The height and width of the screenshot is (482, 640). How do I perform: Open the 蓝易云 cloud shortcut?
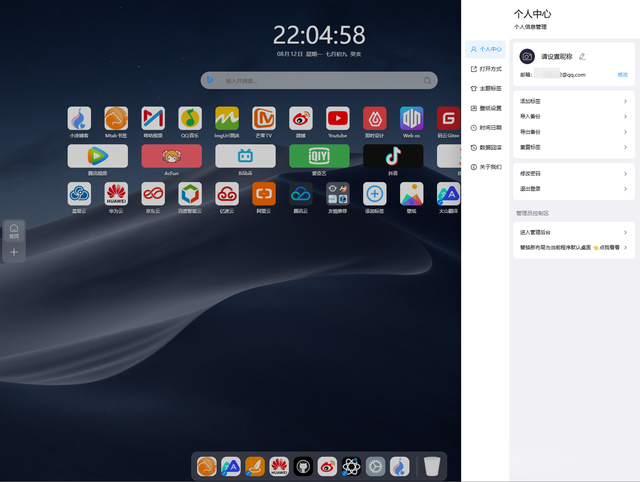pos(79,194)
